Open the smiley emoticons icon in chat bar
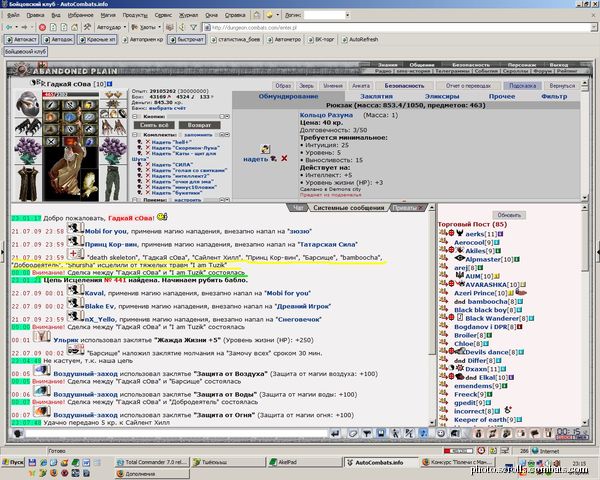This screenshot has width=600, height=480. click(x=441, y=433)
